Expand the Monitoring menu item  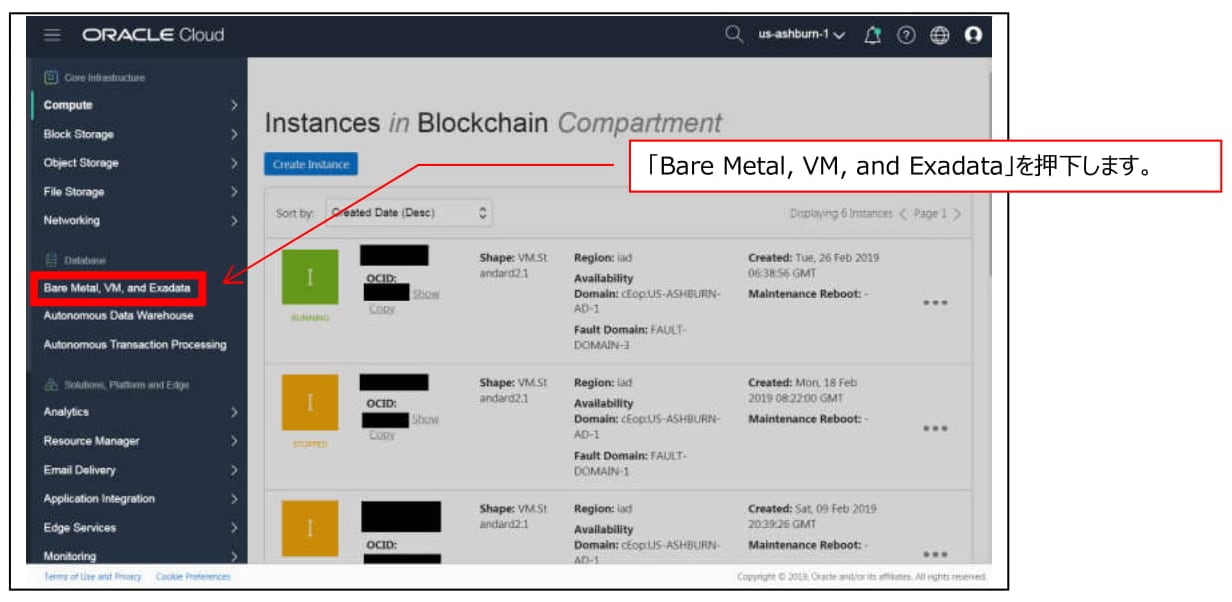tap(139, 556)
